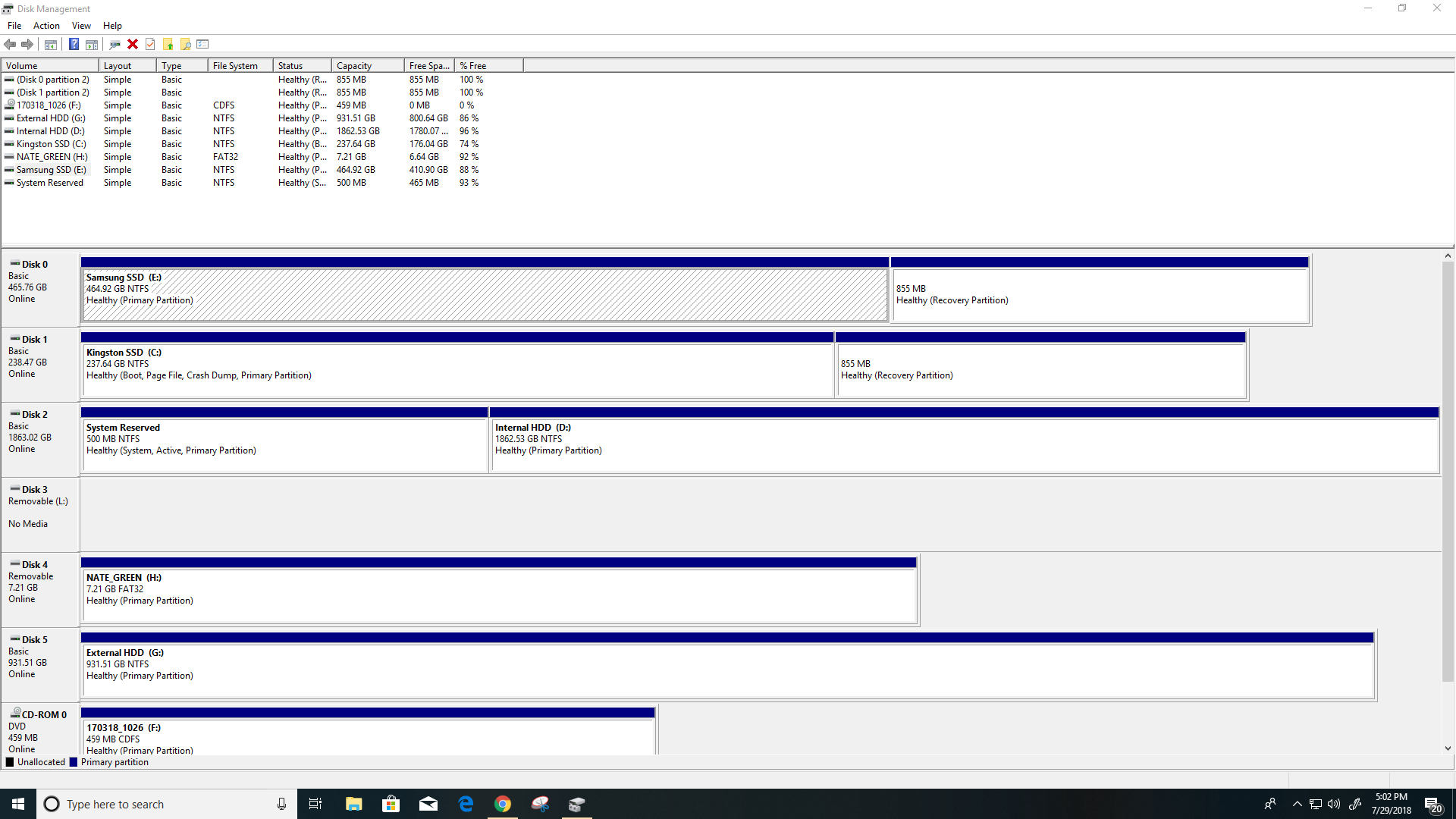The image size is (1456, 819).
Task: Open the Action menu
Action: click(46, 26)
